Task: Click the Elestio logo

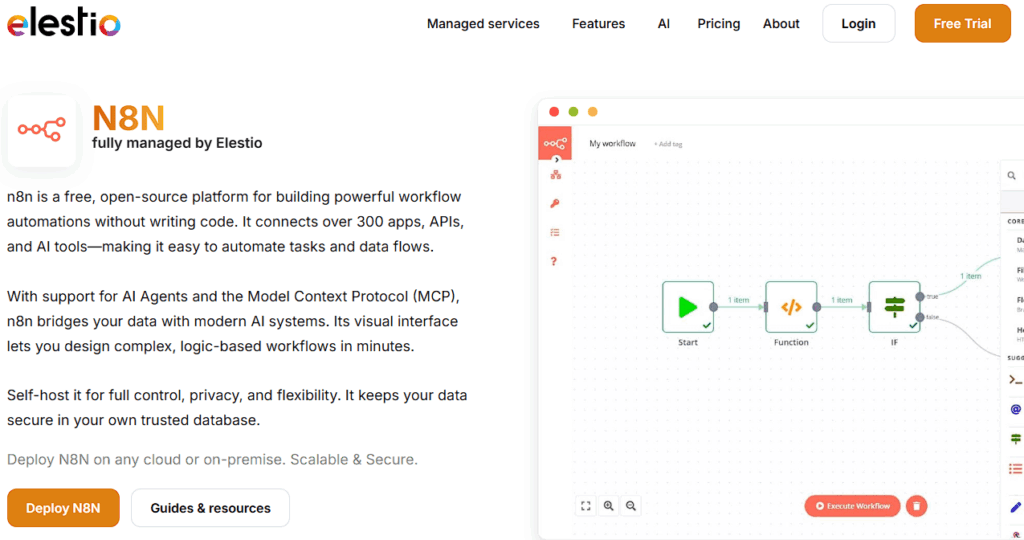Action: tap(63, 23)
